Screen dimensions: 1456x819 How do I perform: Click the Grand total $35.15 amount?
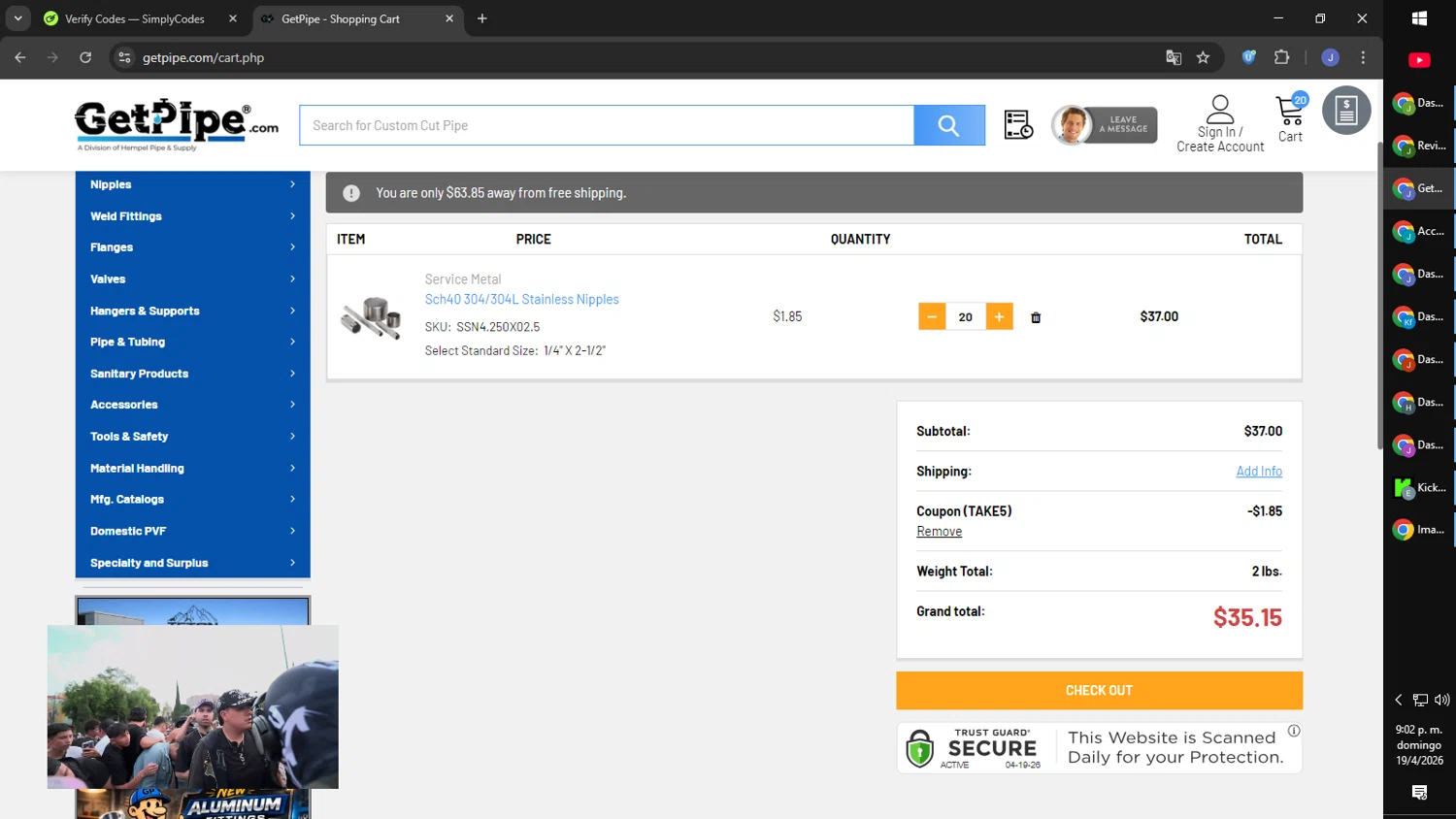tap(1247, 617)
